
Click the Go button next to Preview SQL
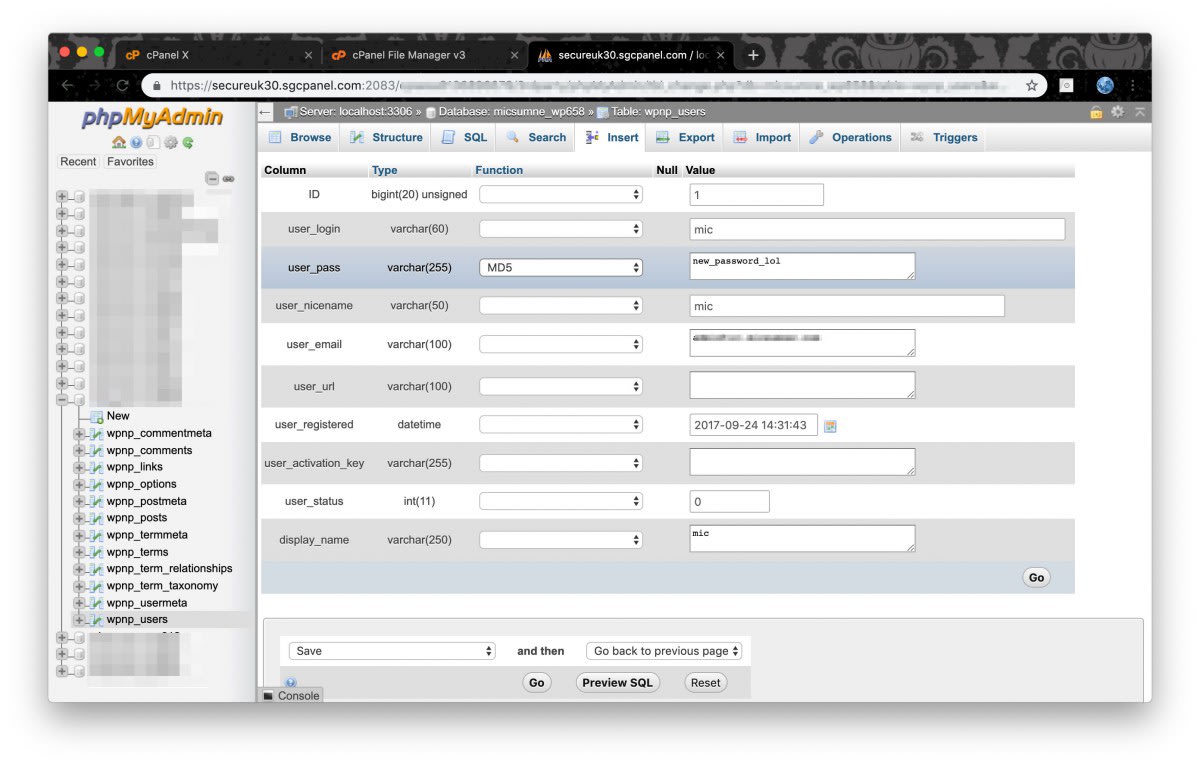(x=537, y=683)
